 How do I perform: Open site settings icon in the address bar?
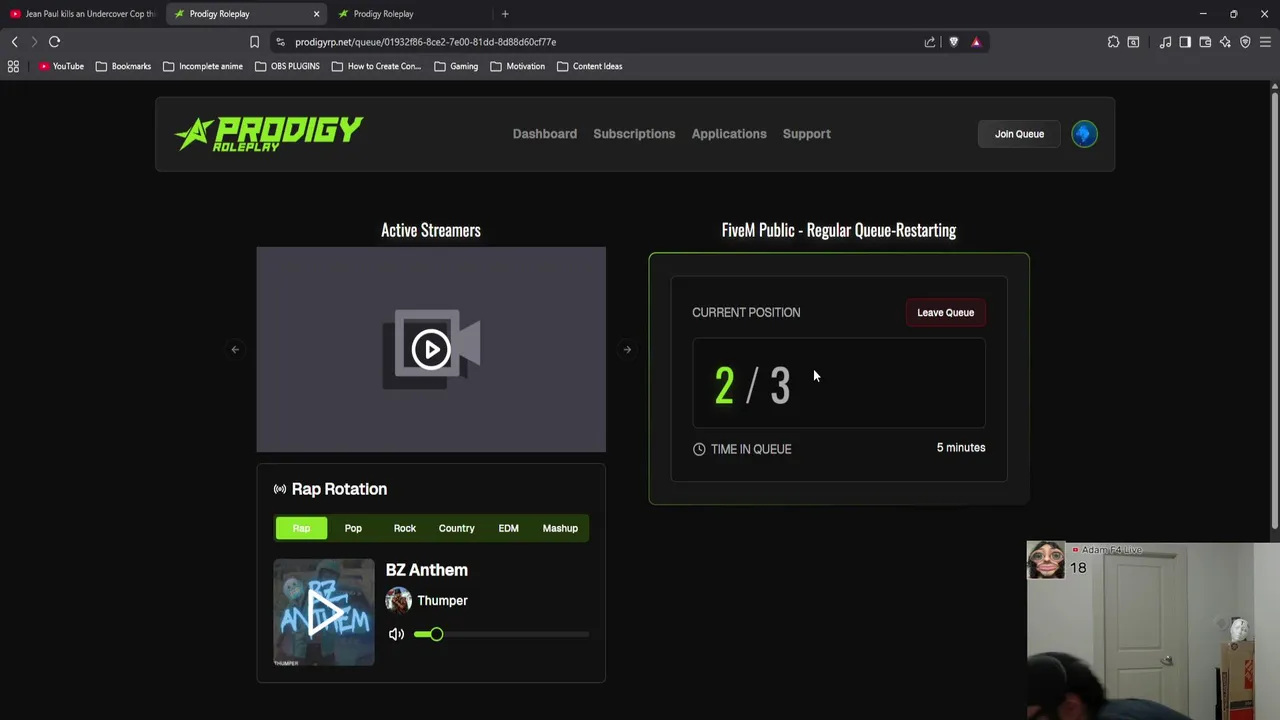click(280, 42)
